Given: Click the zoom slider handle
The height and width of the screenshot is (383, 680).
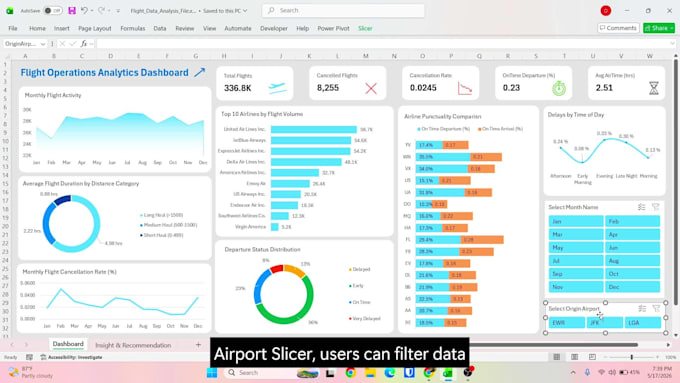Looking at the screenshot, I should pyautogui.click(x=631, y=357).
